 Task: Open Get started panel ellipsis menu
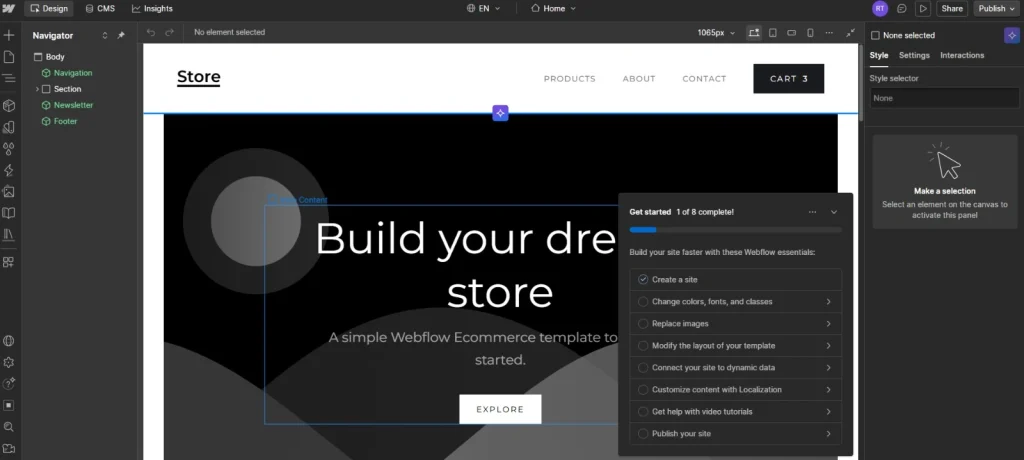pyautogui.click(x=812, y=212)
